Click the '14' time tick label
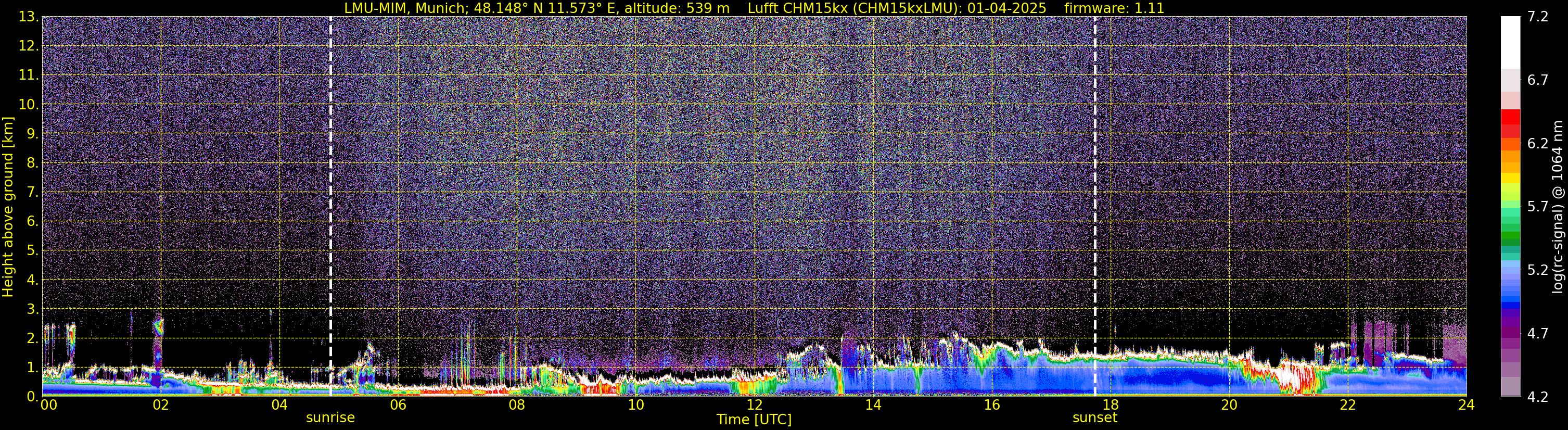Image resolution: width=1568 pixels, height=430 pixels. [x=873, y=405]
